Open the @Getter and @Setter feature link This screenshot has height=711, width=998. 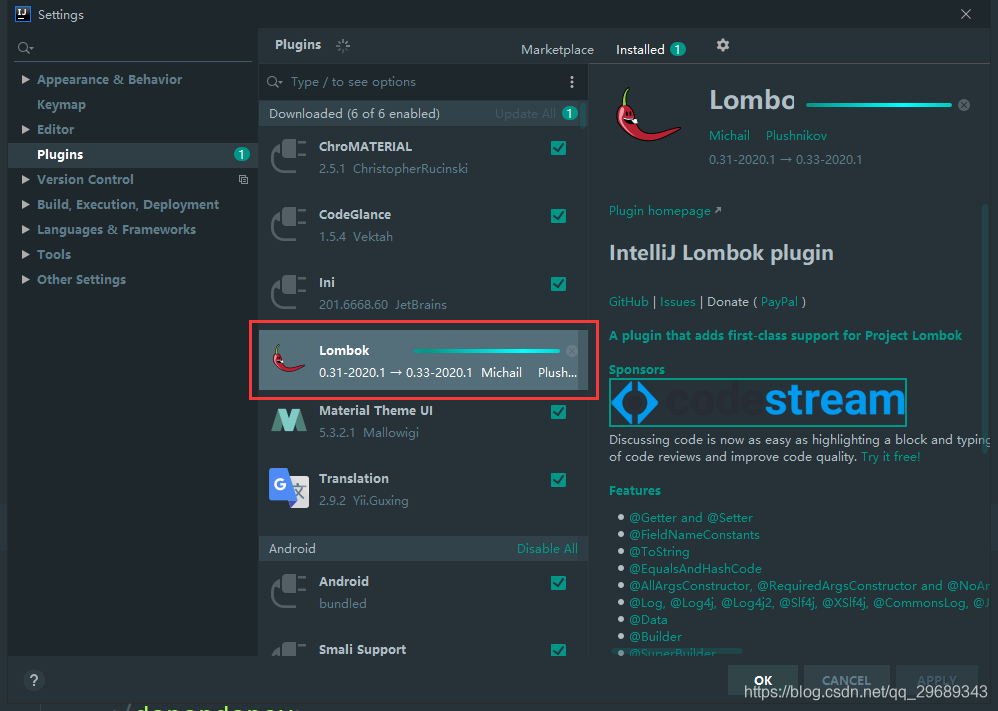coord(691,517)
